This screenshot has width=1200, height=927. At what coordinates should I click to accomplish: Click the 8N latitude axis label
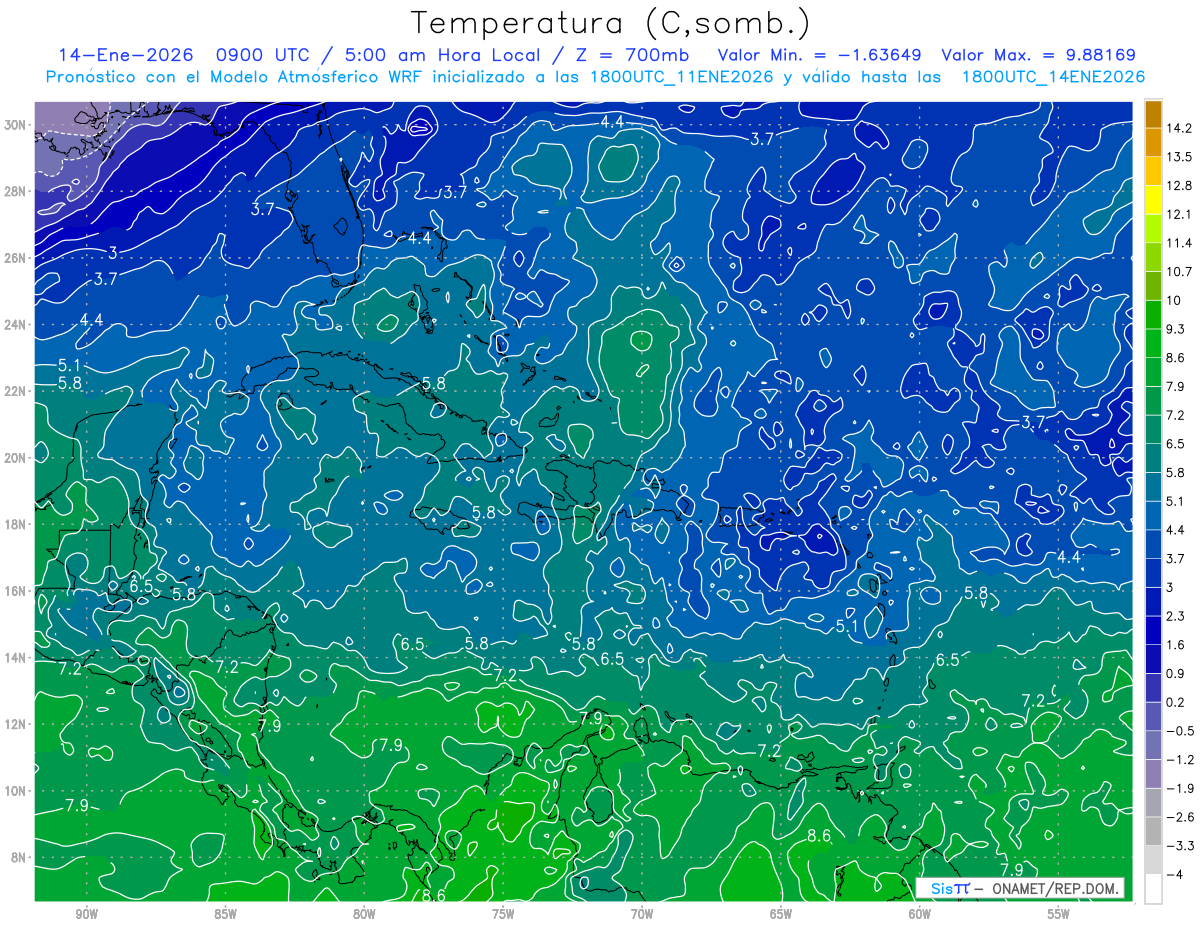[20, 858]
